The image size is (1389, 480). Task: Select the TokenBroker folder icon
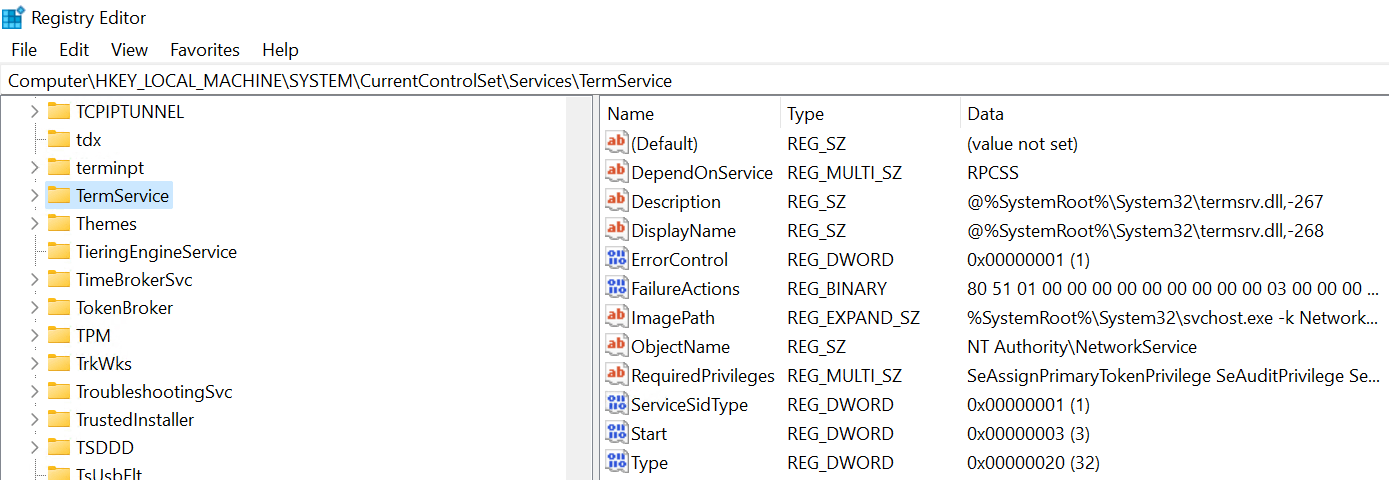(59, 307)
